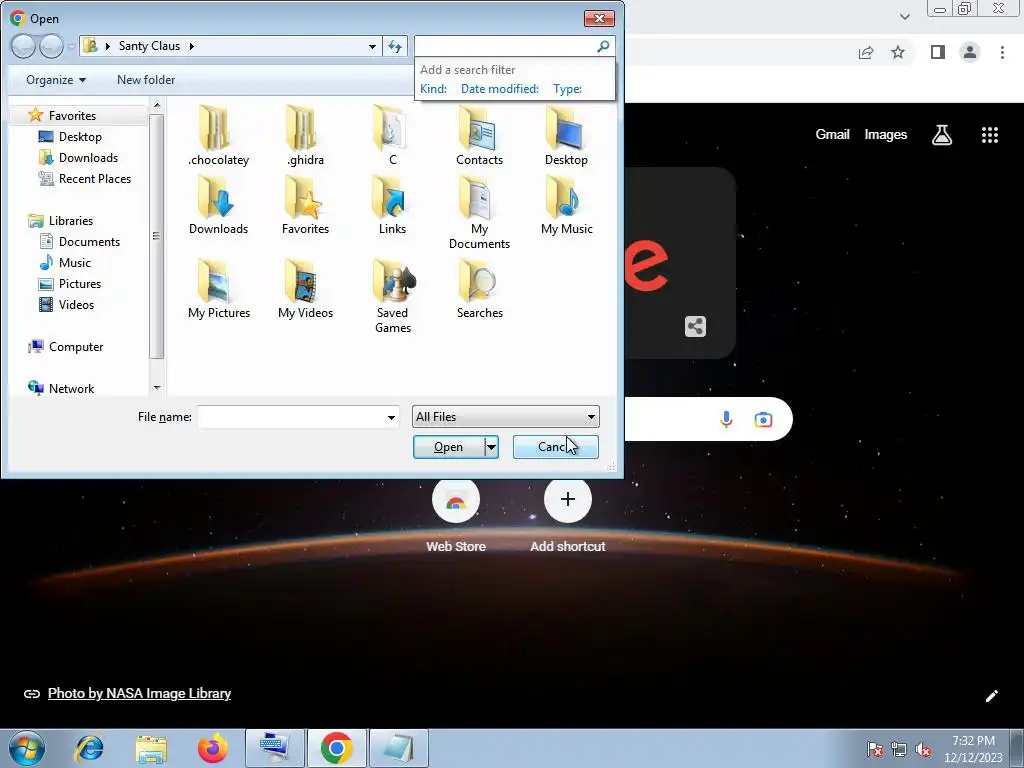Viewport: 1024px width, 768px height.
Task: Select the My Pictures folder
Action: 218,289
